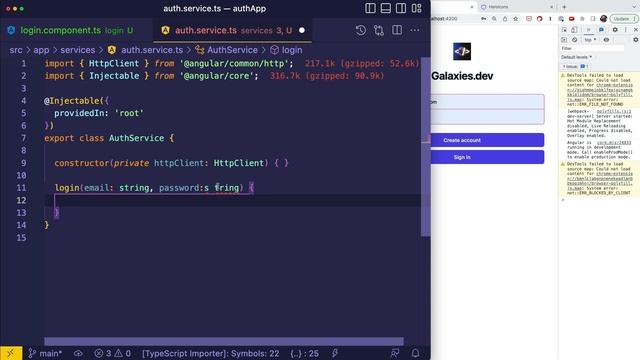Click line number 12 in the gutter
The height and width of the screenshot is (360, 640).
21,200
